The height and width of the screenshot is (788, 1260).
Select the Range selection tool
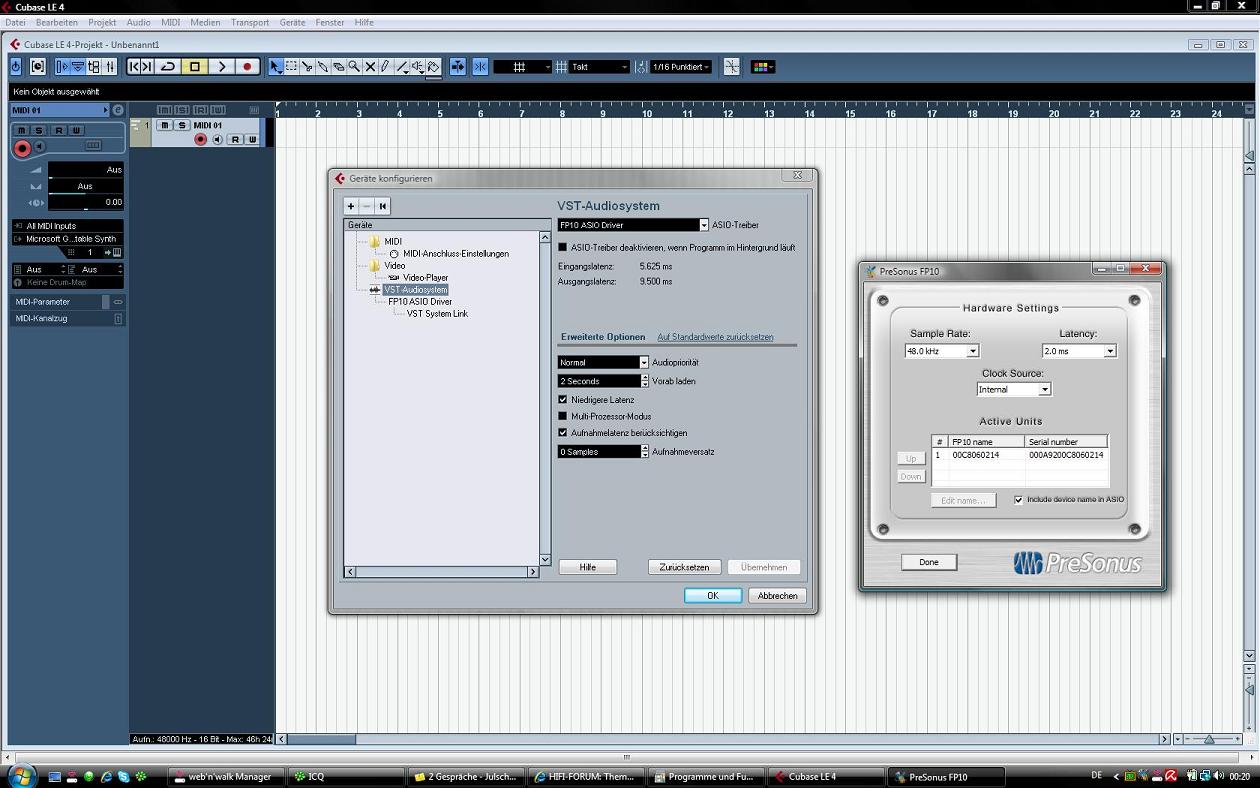[x=291, y=67]
